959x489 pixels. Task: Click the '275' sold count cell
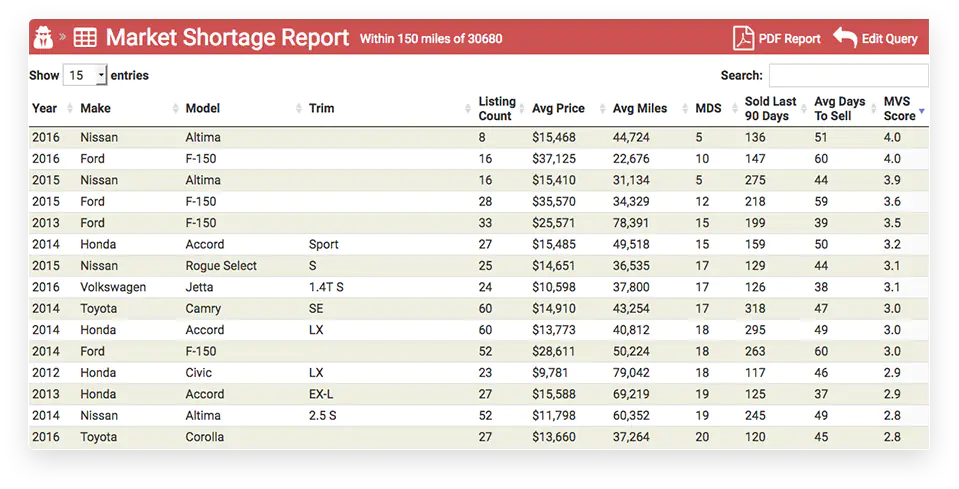(755, 180)
